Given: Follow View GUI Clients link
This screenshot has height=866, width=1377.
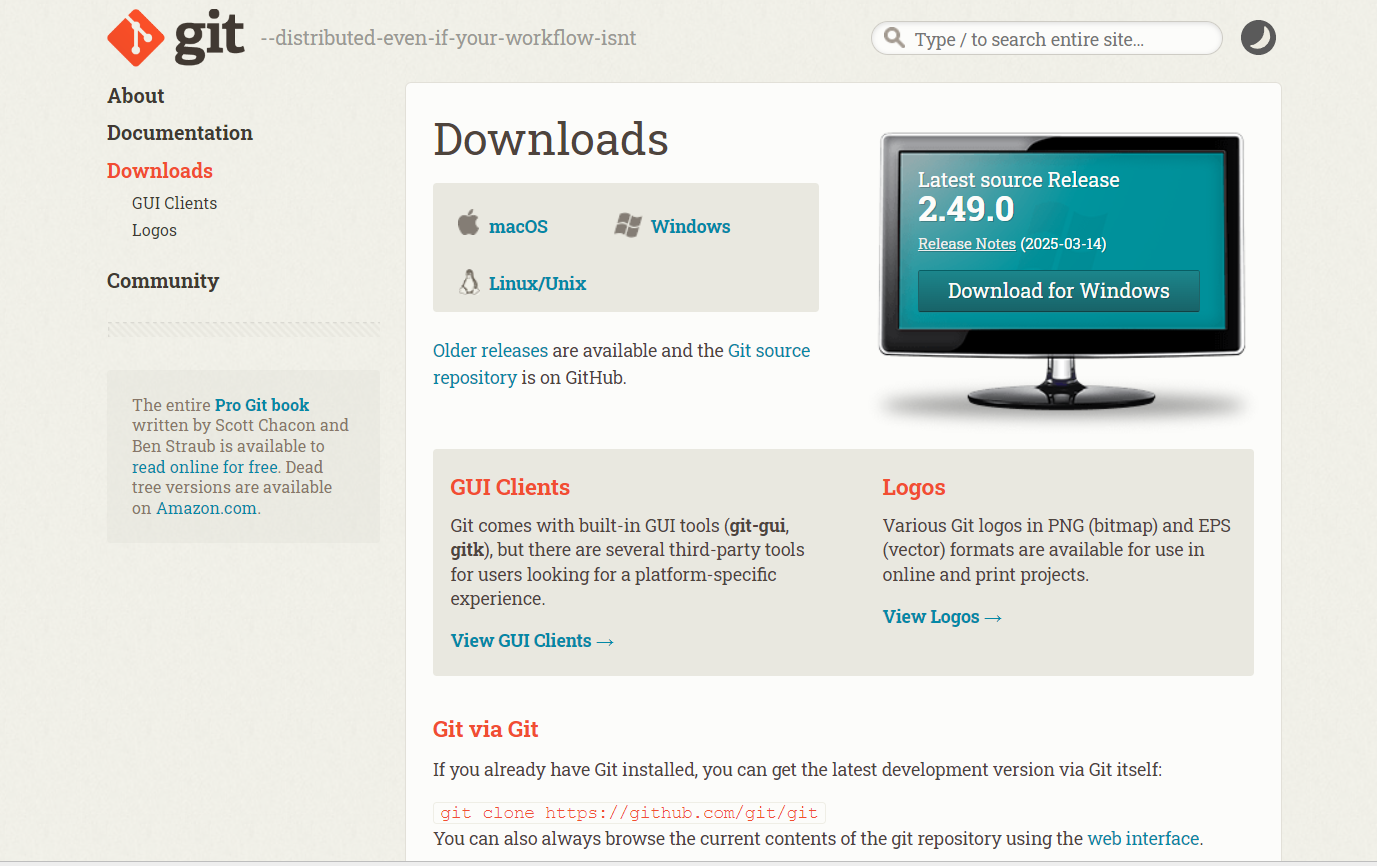Looking at the screenshot, I should tap(532, 641).
